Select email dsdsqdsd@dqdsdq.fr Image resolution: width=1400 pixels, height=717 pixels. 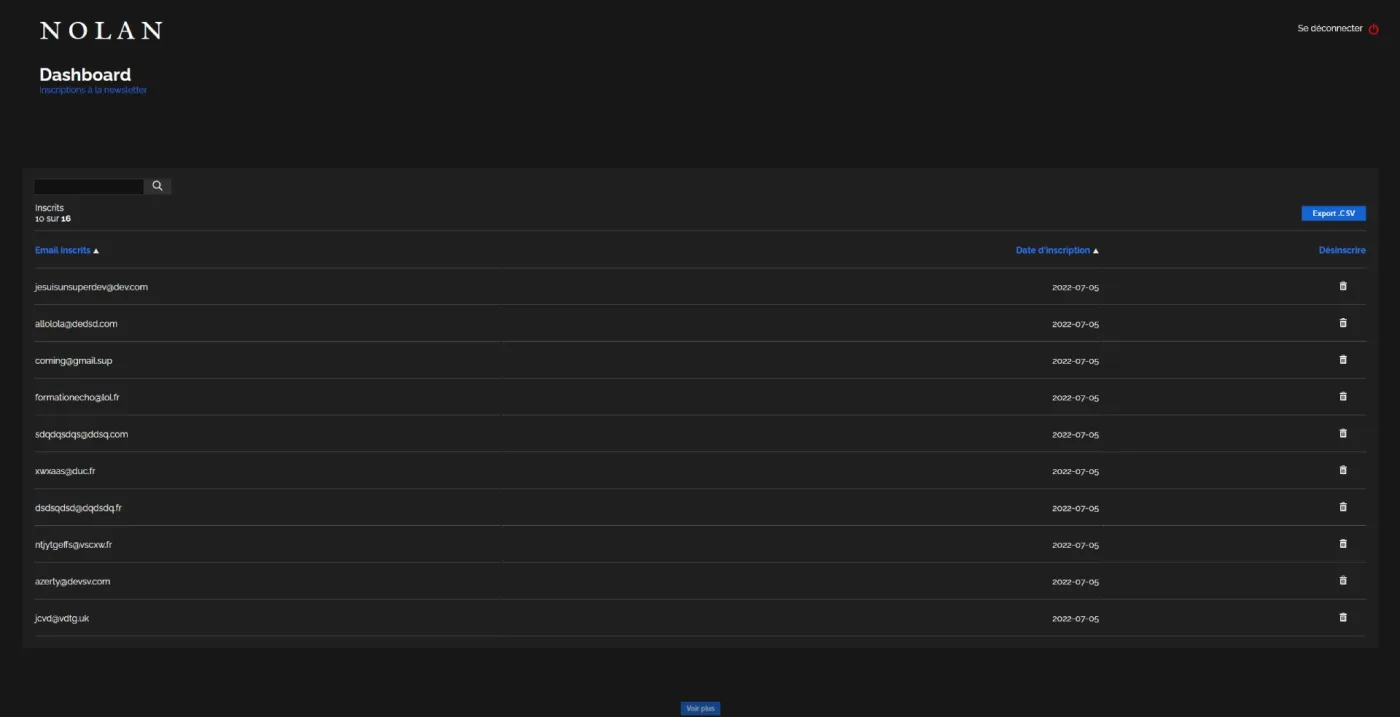78,508
